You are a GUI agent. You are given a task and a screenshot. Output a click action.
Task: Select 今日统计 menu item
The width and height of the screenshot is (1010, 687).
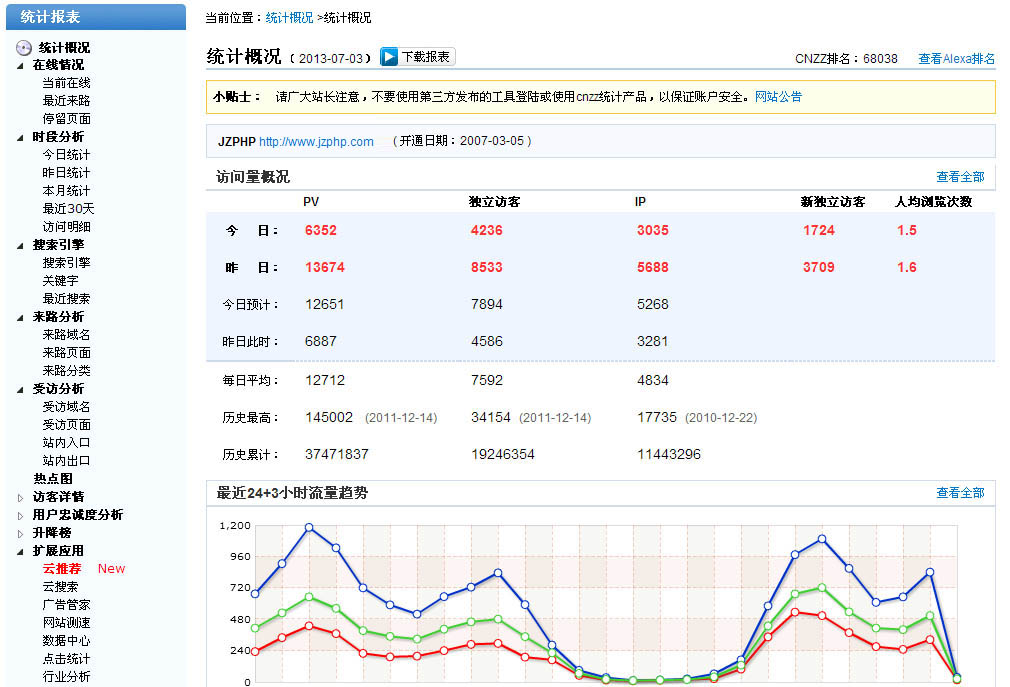[66, 155]
